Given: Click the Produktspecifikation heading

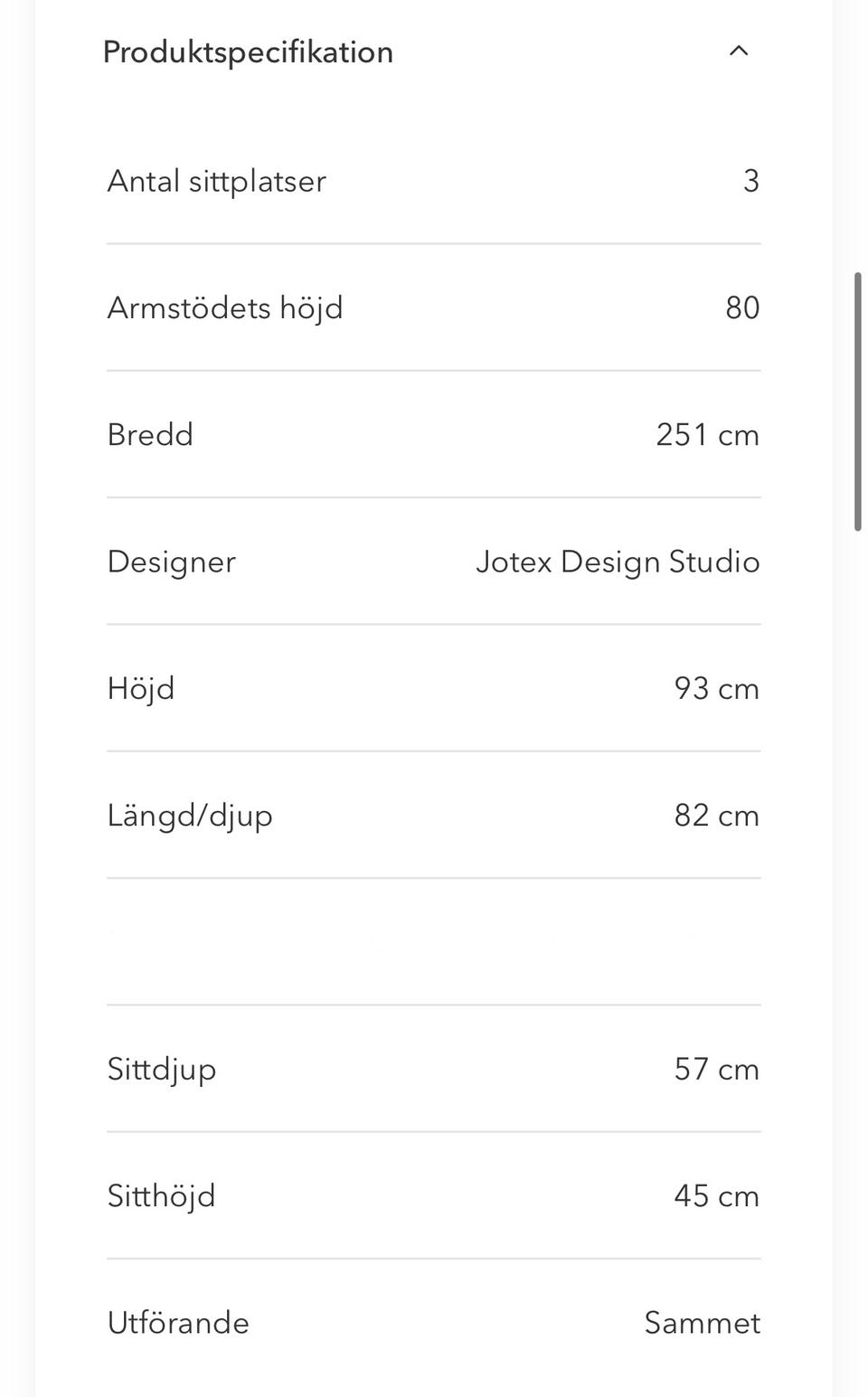Looking at the screenshot, I should (x=248, y=52).
